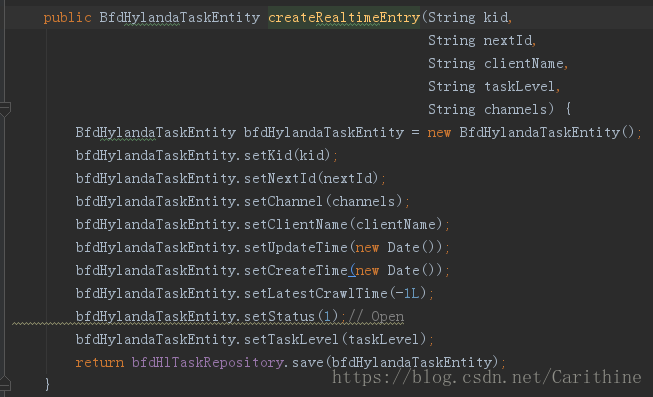
Task: Click parameter String nextId
Action: point(480,40)
